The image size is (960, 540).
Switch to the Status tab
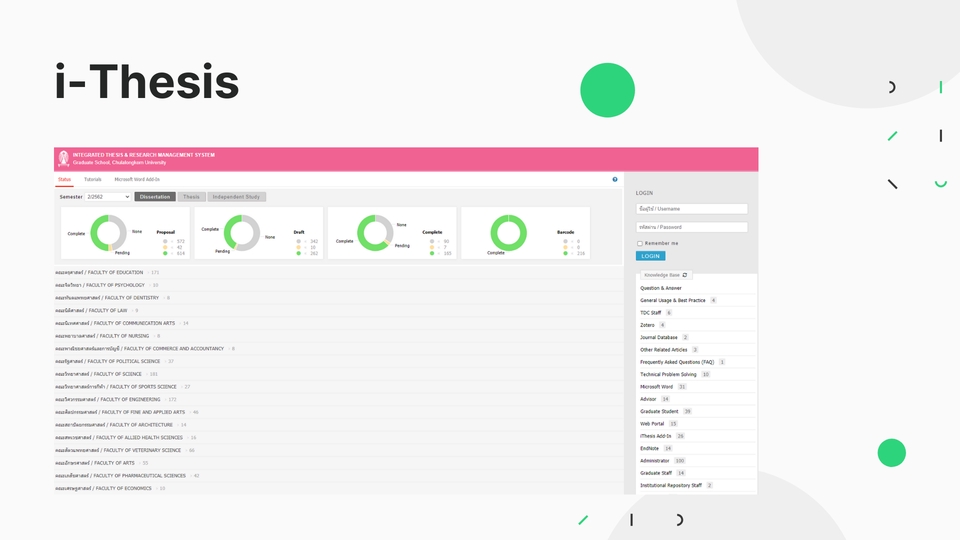(64, 179)
